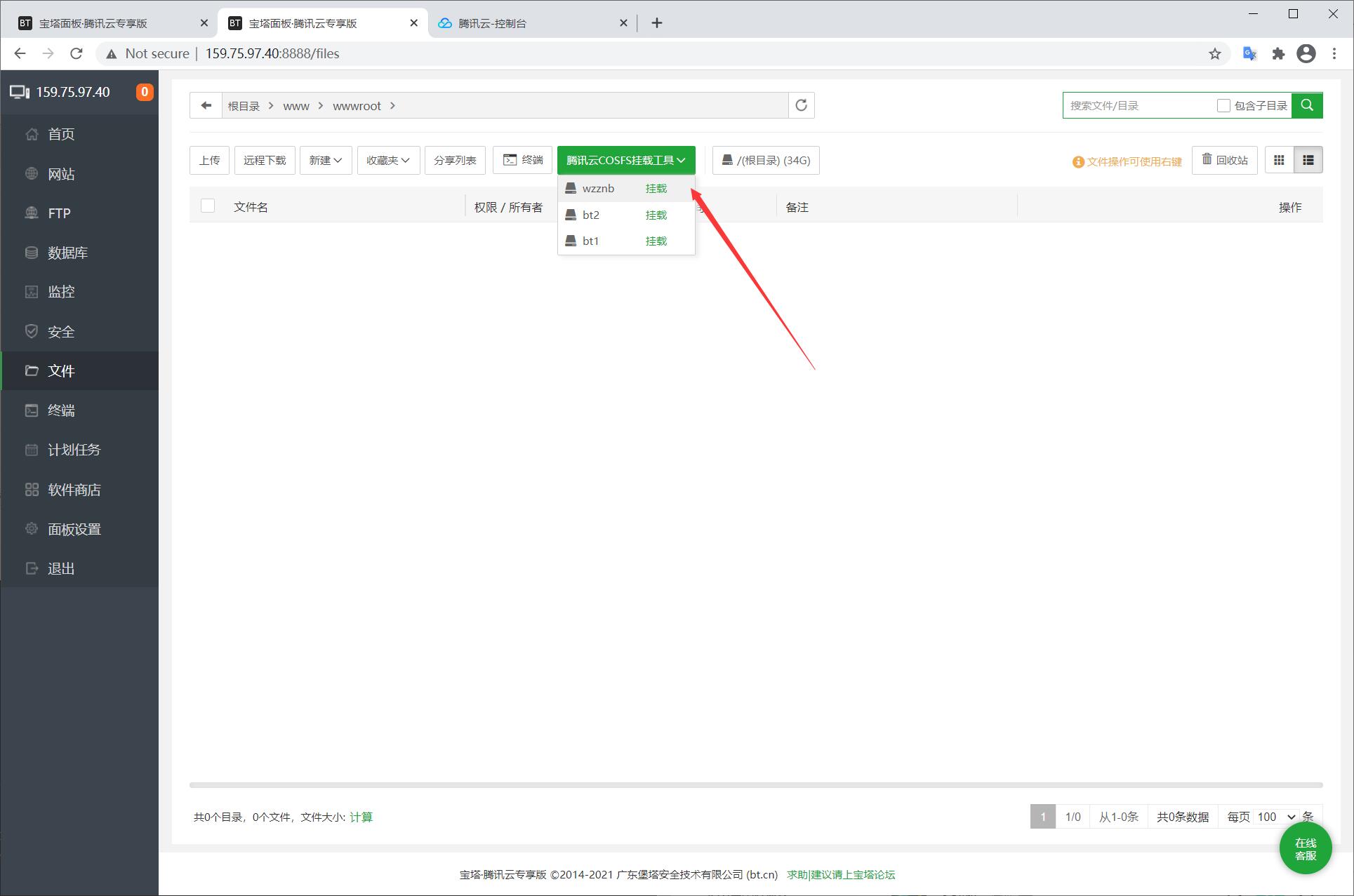Open the browser profile avatar
Viewport: 1354px width, 896px height.
click(1306, 54)
